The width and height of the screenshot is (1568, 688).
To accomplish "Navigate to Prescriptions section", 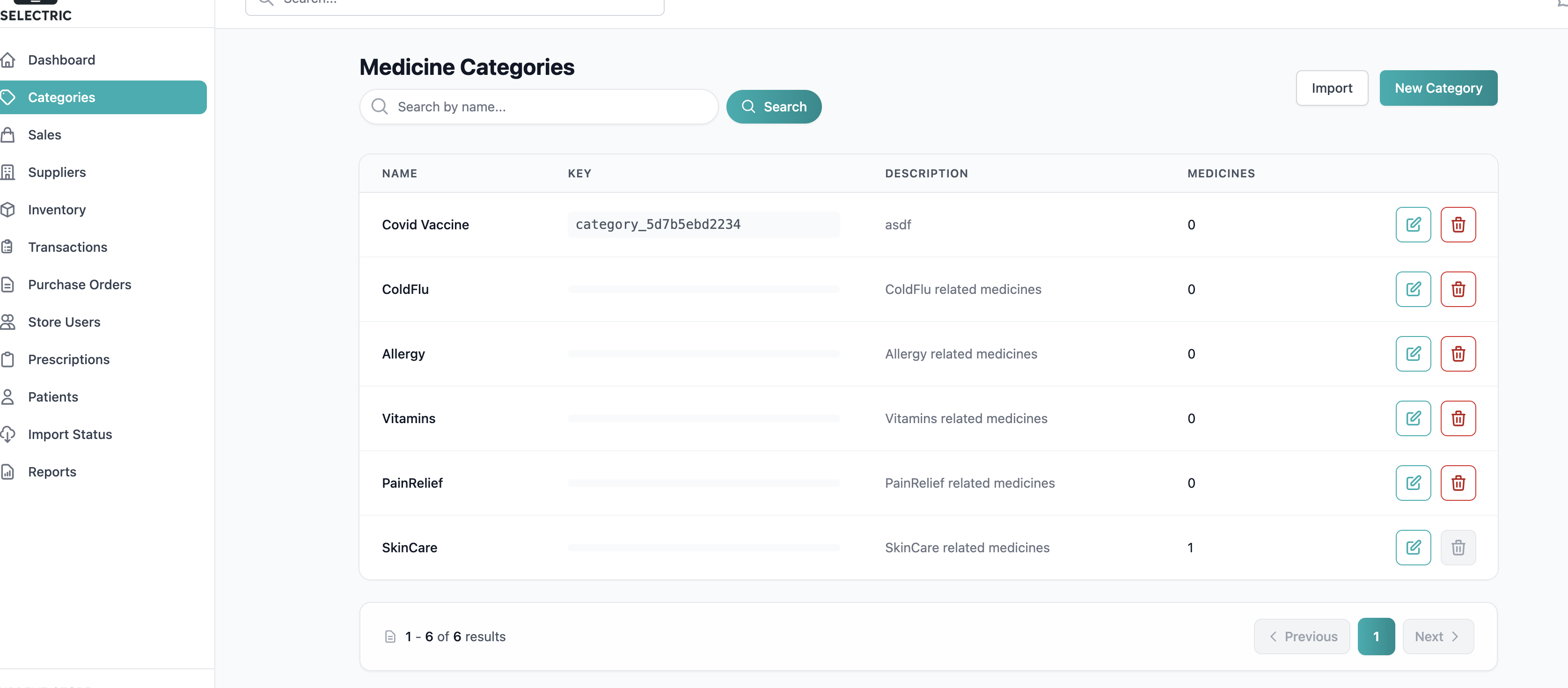I will [68, 359].
